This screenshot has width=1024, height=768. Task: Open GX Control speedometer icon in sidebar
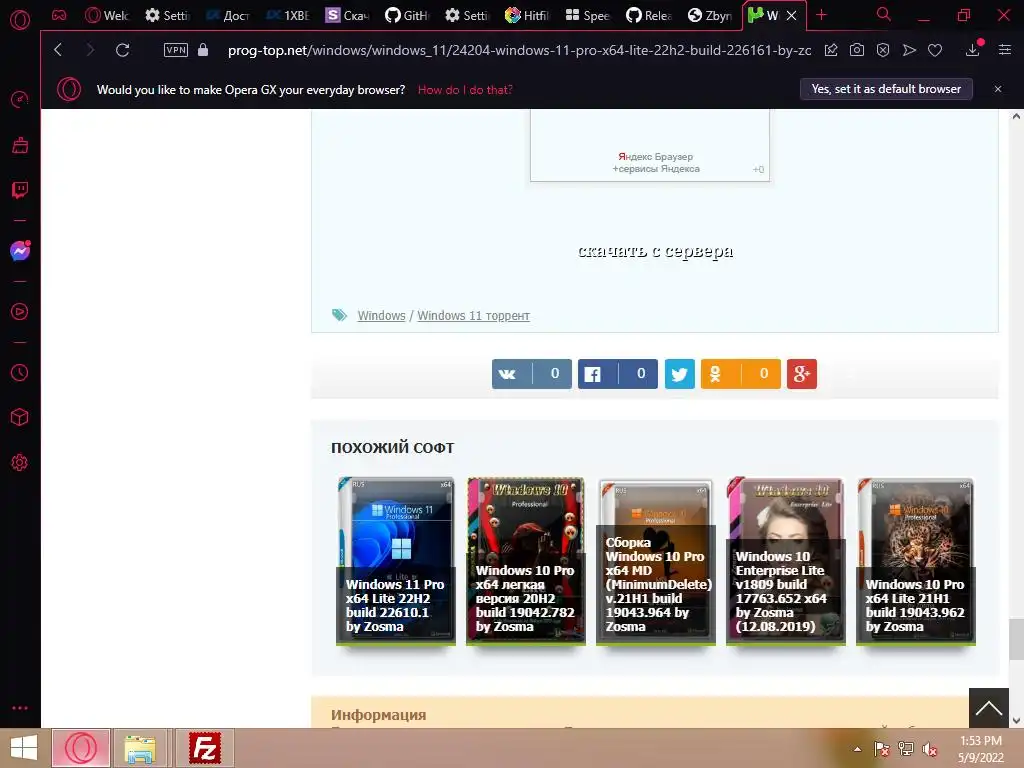pyautogui.click(x=20, y=99)
